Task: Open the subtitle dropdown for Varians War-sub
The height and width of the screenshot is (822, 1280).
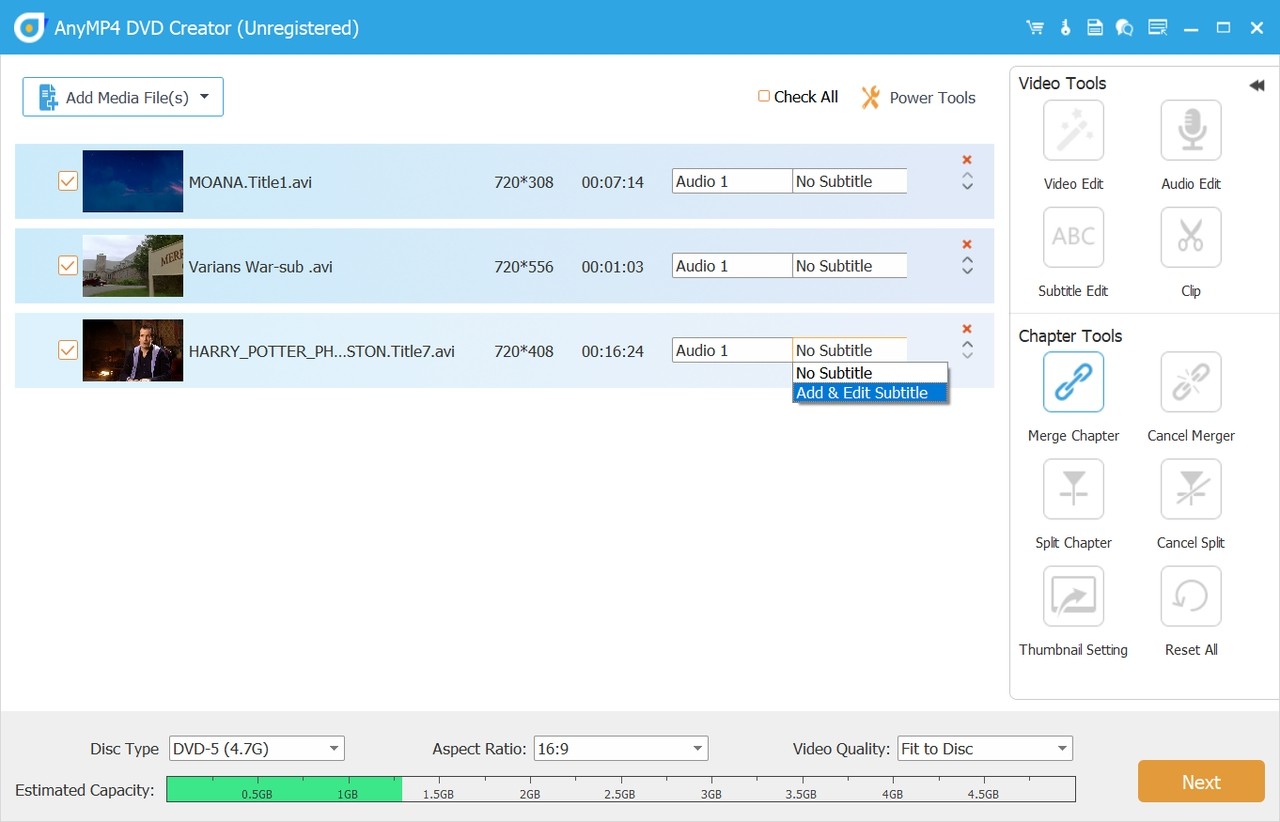Action: coord(850,266)
